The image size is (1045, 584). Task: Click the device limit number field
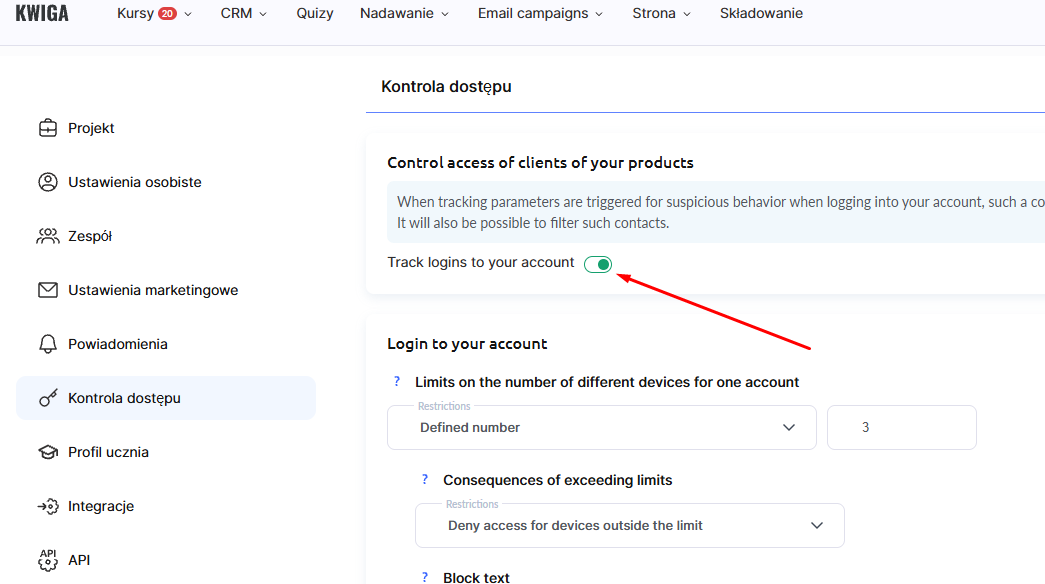(901, 427)
